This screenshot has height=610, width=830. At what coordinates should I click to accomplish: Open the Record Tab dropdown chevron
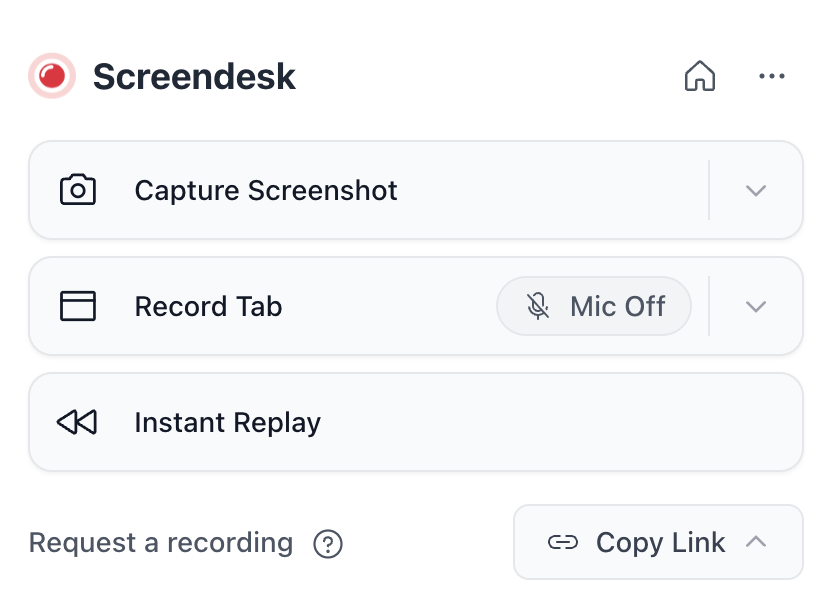point(756,306)
